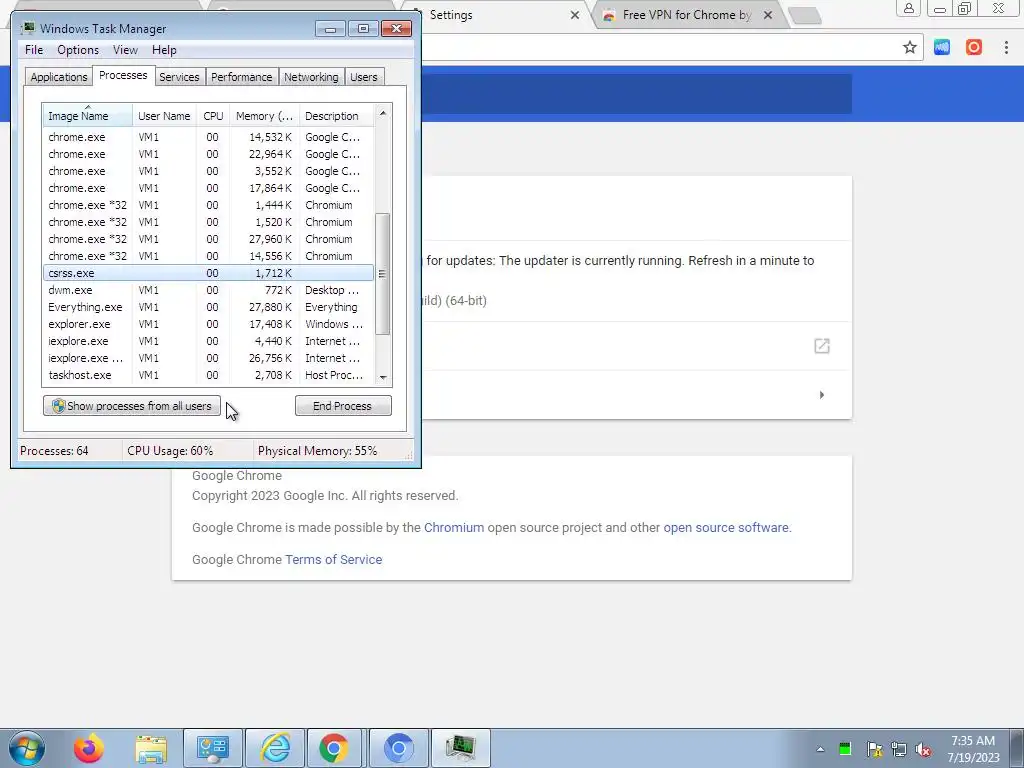The height and width of the screenshot is (768, 1024).
Task: Sort processes by CPU column
Action: (213, 116)
